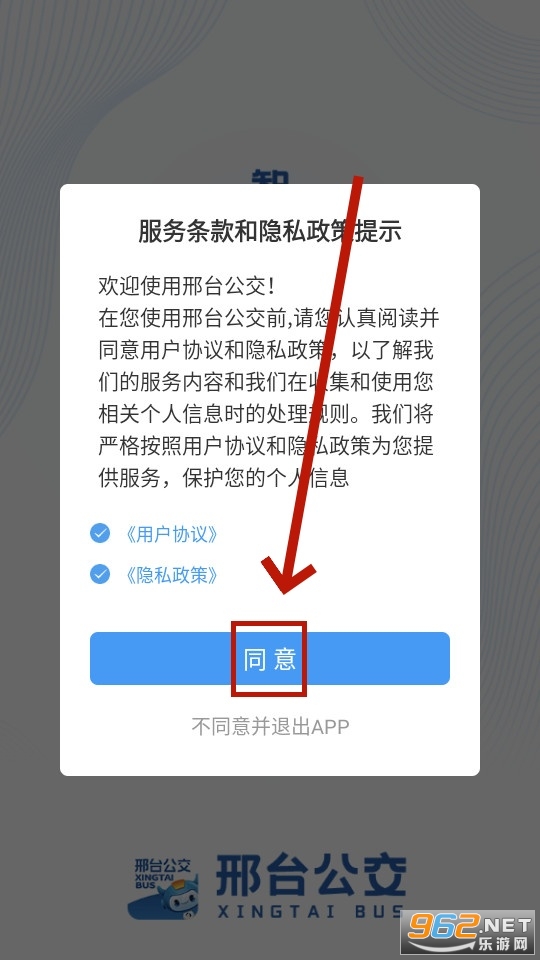Click the line 同意用户协议和隐私政策 in the notice

[217, 350]
